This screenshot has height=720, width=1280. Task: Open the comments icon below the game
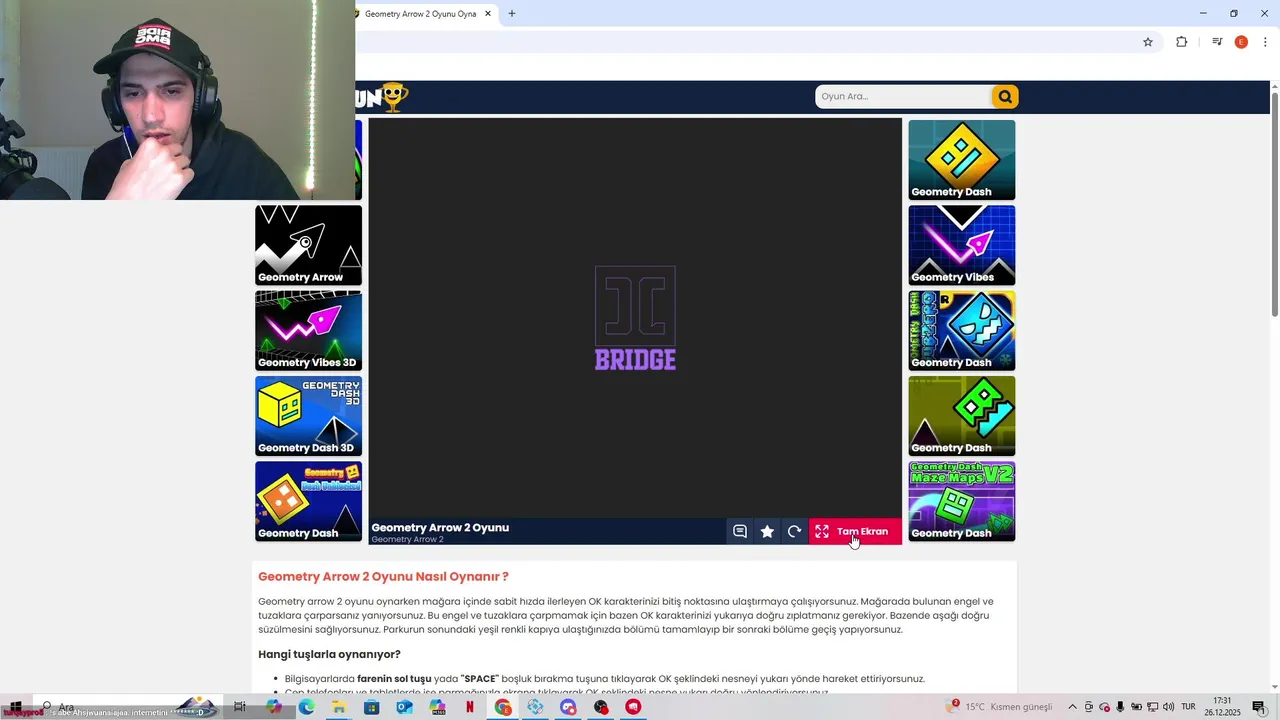coord(740,531)
